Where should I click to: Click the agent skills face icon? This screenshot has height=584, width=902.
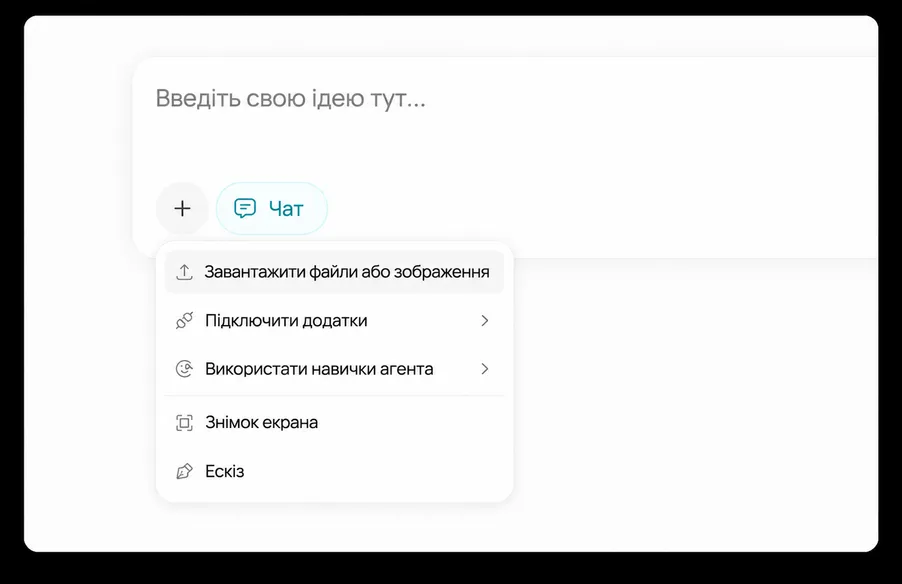pyautogui.click(x=184, y=369)
